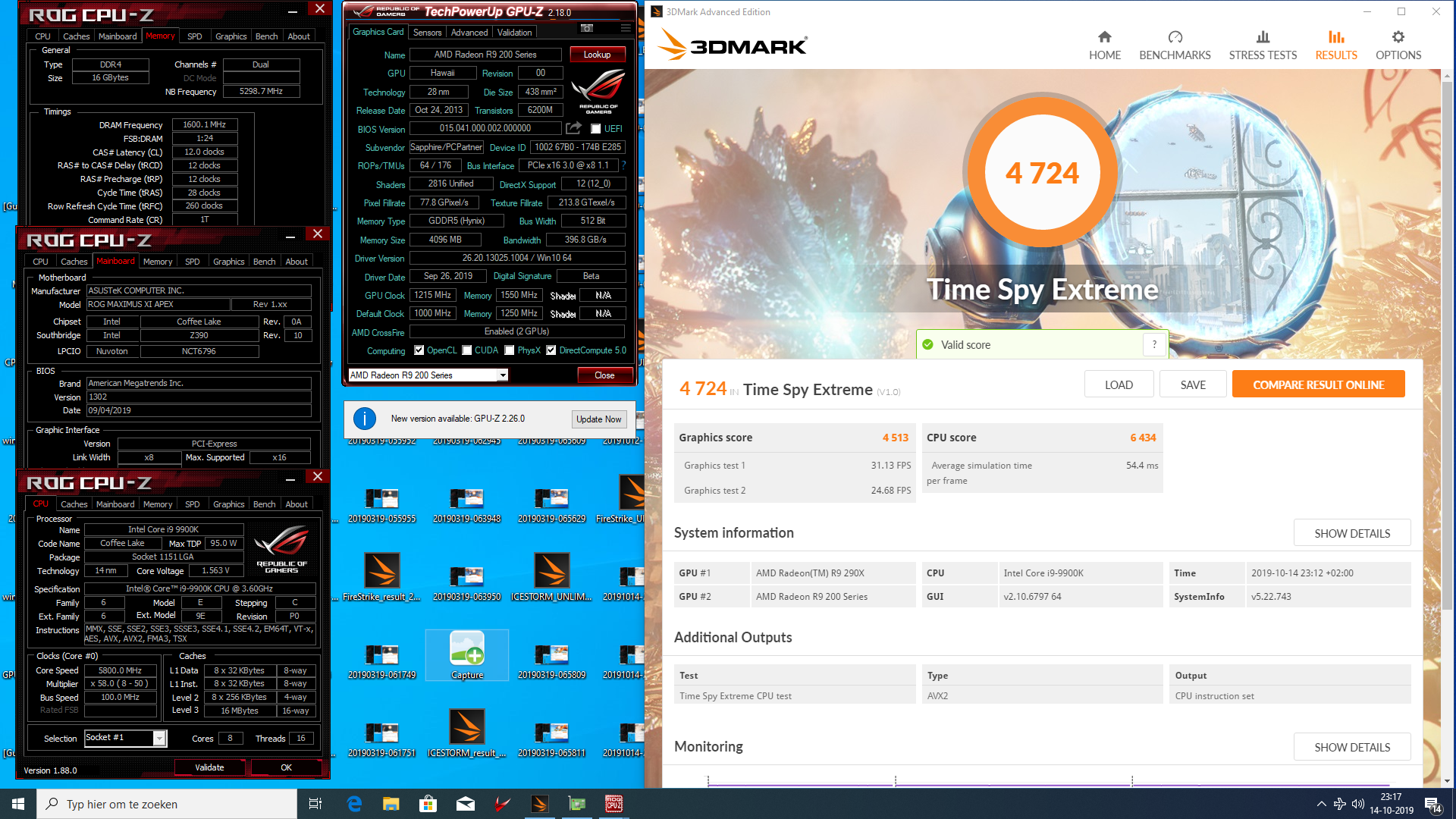The width and height of the screenshot is (1456, 819).
Task: Toggle the PhysX checkbox
Action: point(510,350)
